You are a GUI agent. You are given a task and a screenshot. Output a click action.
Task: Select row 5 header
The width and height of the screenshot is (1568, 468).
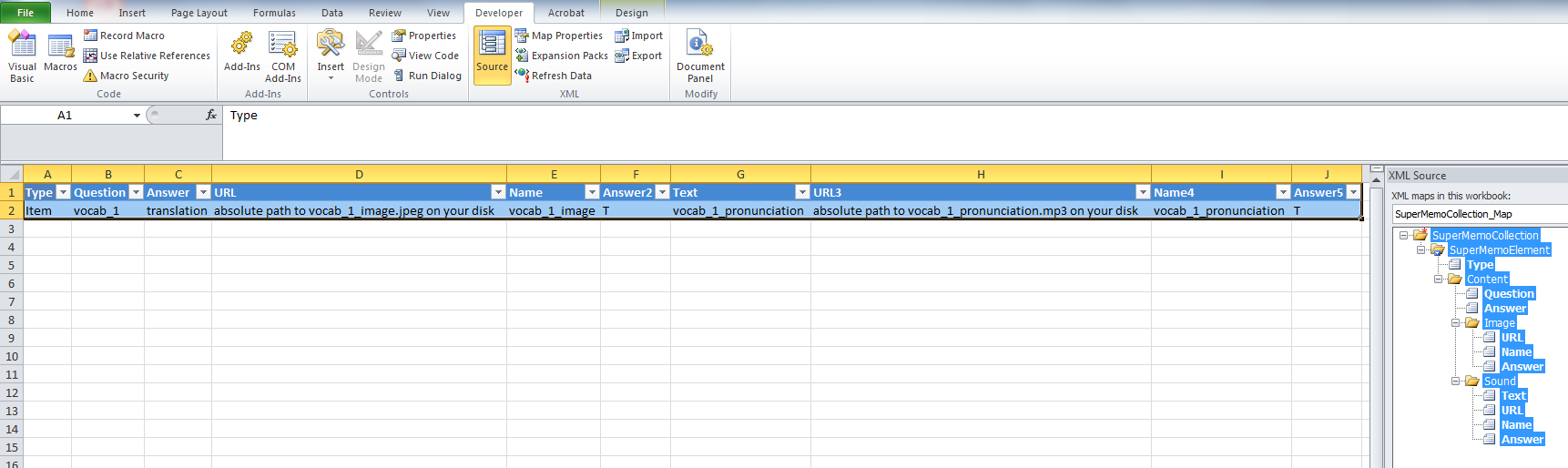pyautogui.click(x=12, y=265)
